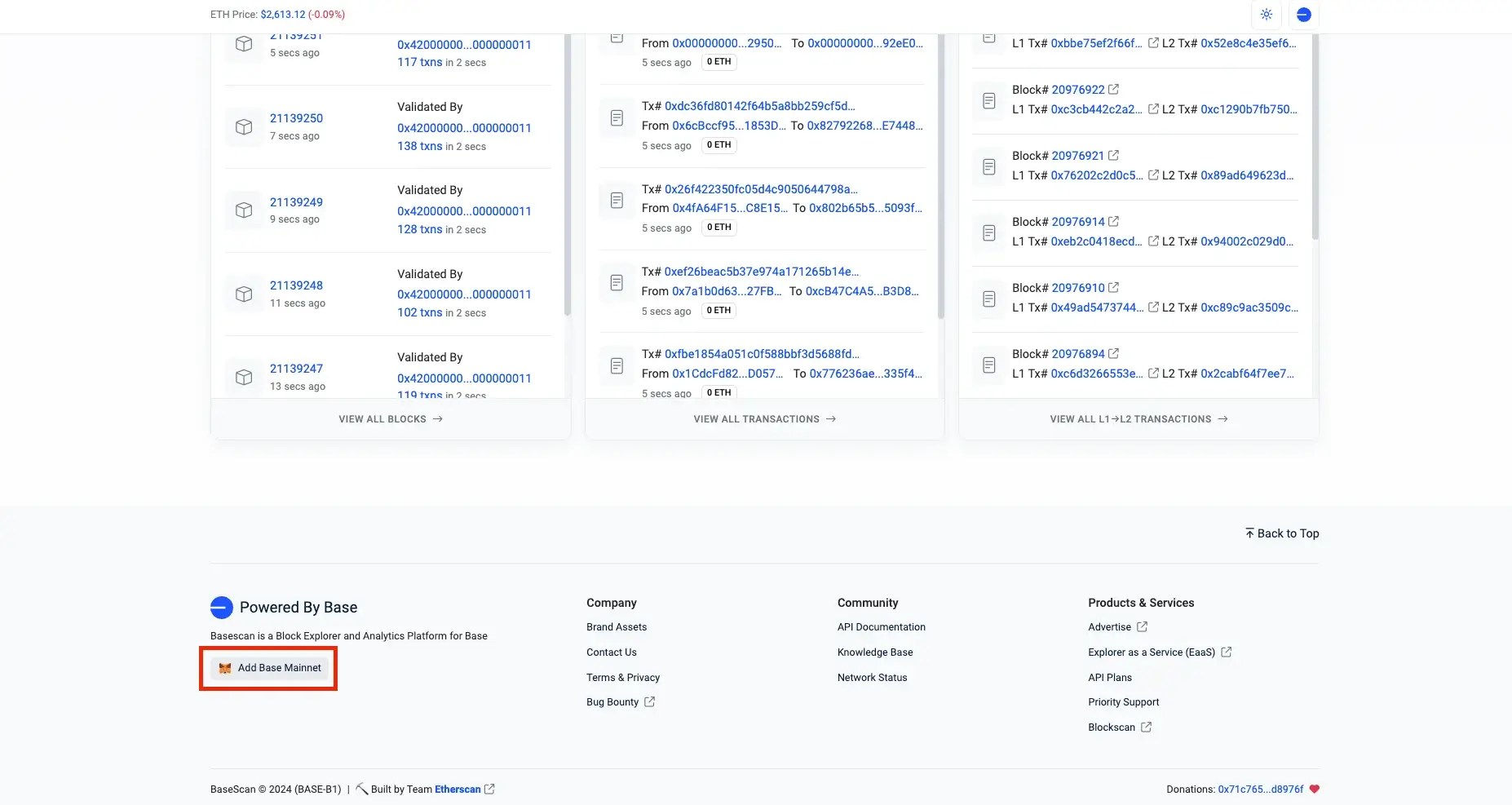The height and width of the screenshot is (805, 1512).
Task: Click document icon beside Tx 0xdc36fd80142f
Action: coord(617,118)
